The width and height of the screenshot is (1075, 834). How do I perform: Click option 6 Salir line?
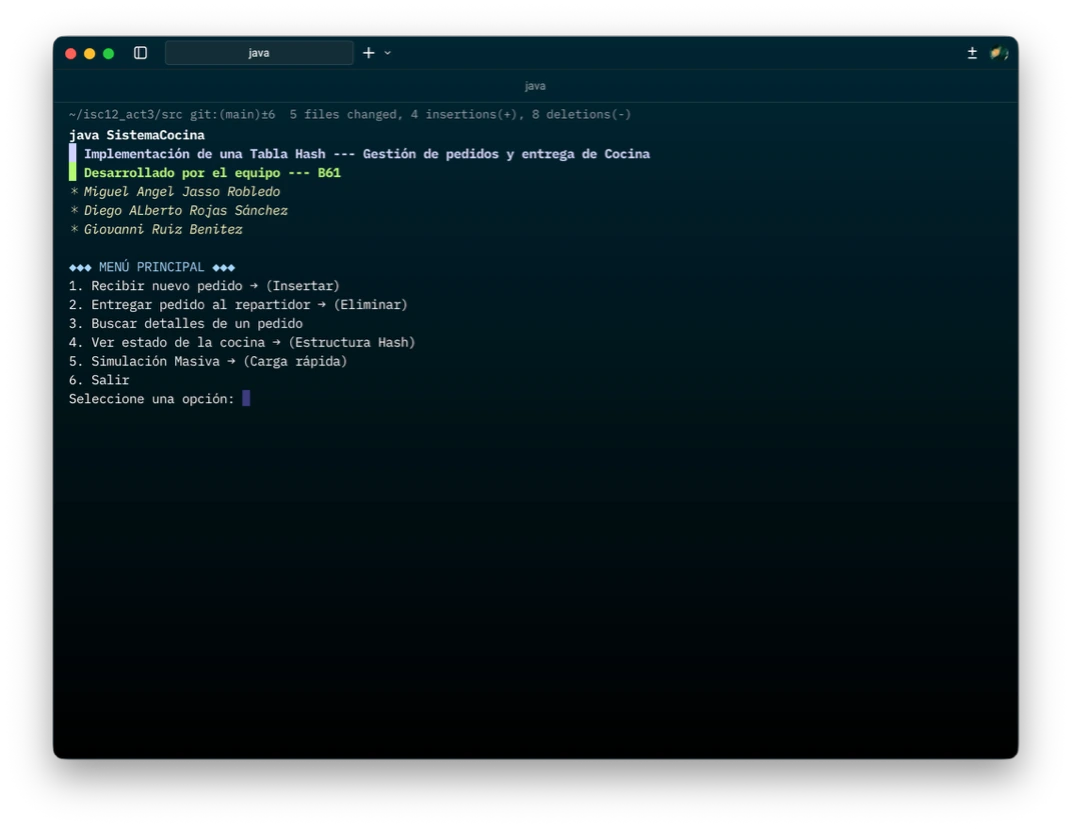[99, 380]
